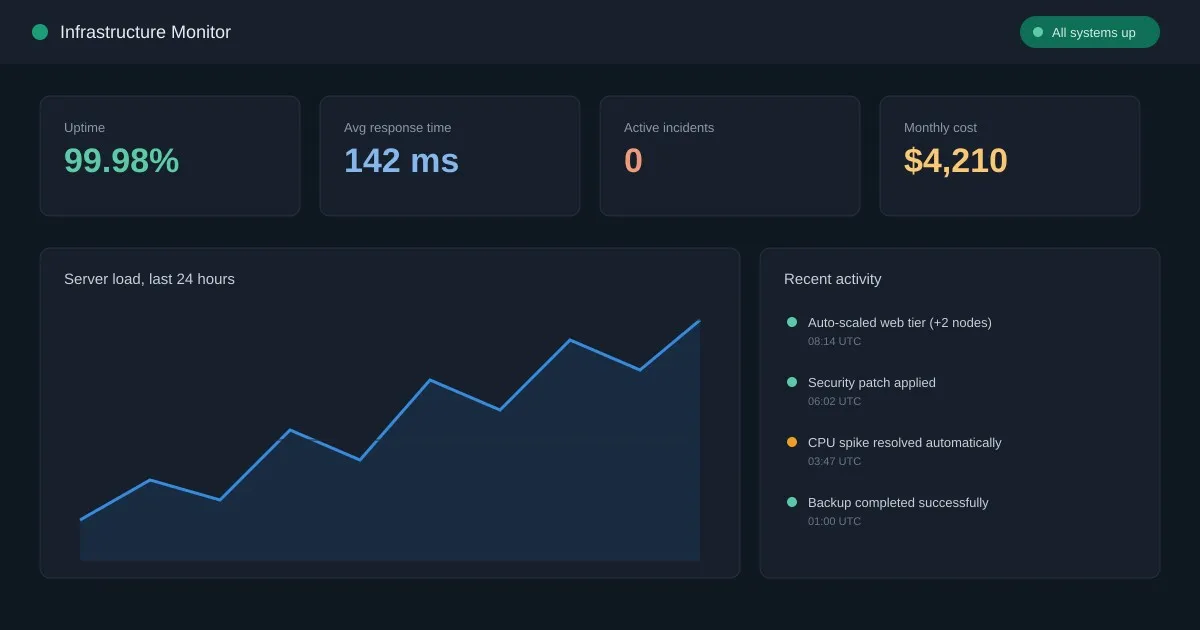Open the Security patch applied entry
Screen dimensions: 1200x630
[x=872, y=382]
